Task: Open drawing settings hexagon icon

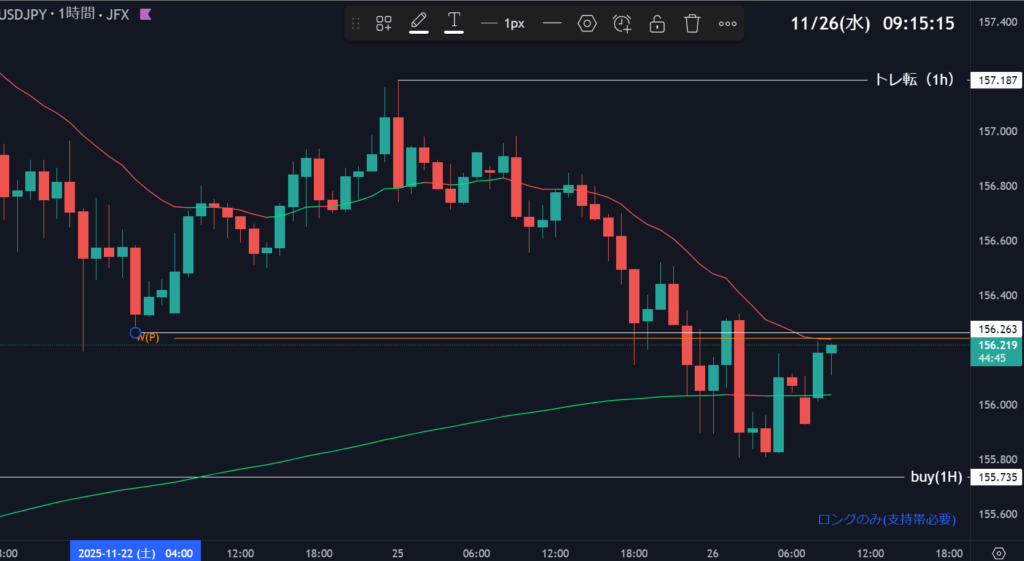Action: 587,23
